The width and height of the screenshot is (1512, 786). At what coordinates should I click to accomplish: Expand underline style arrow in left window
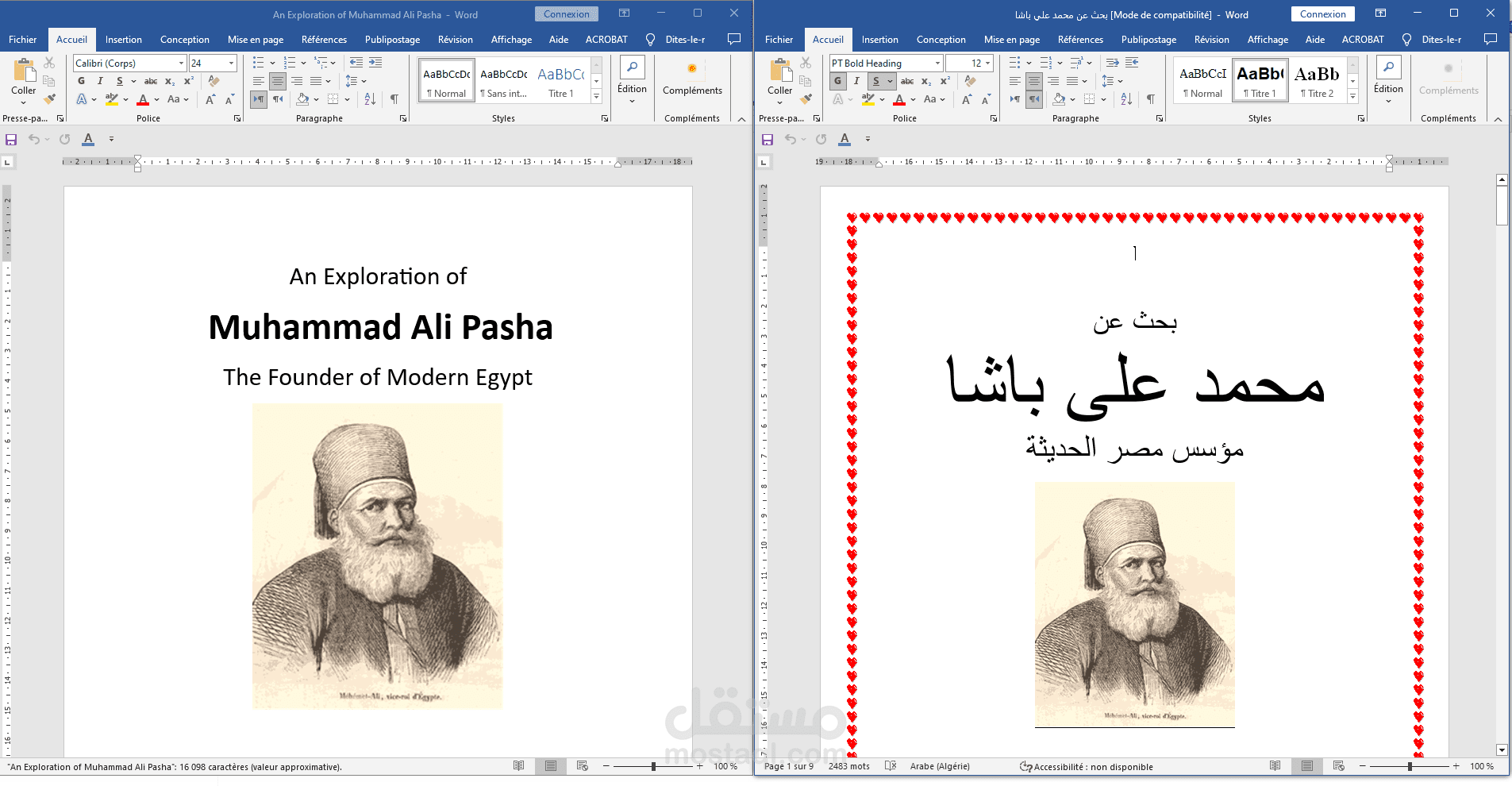click(x=133, y=81)
